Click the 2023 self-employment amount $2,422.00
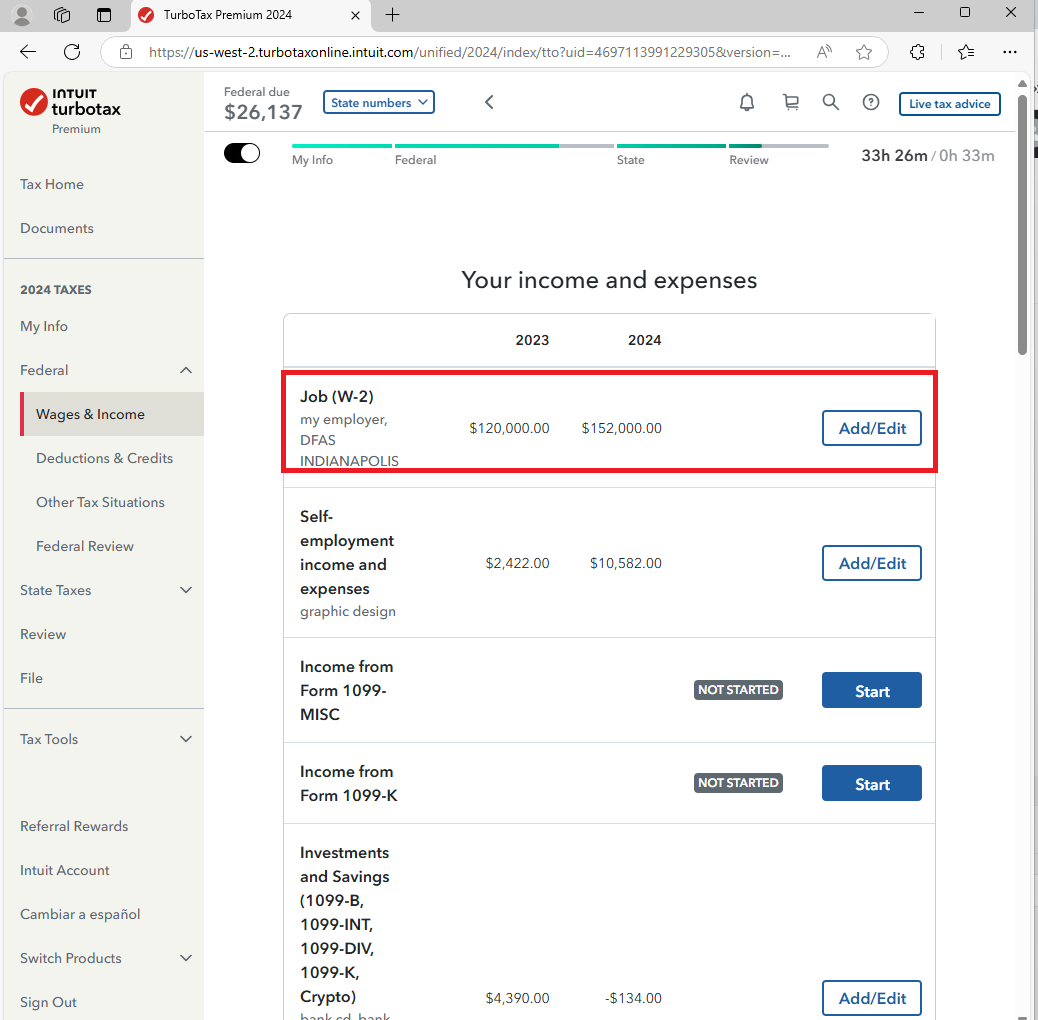1038x1020 pixels. tap(517, 563)
